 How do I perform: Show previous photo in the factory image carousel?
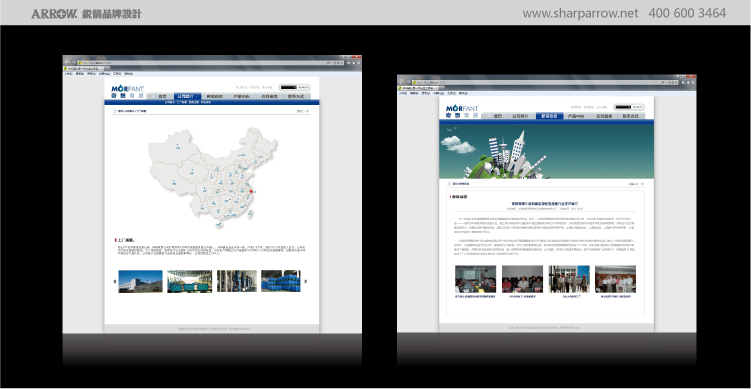[x=114, y=281]
